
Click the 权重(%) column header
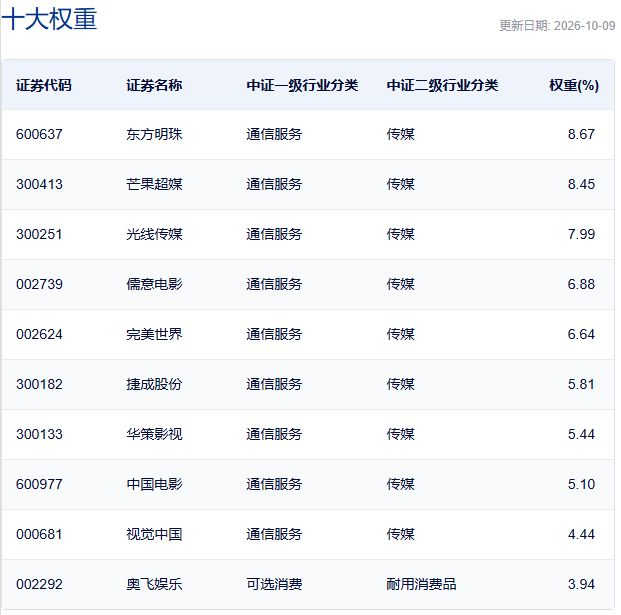click(x=574, y=85)
